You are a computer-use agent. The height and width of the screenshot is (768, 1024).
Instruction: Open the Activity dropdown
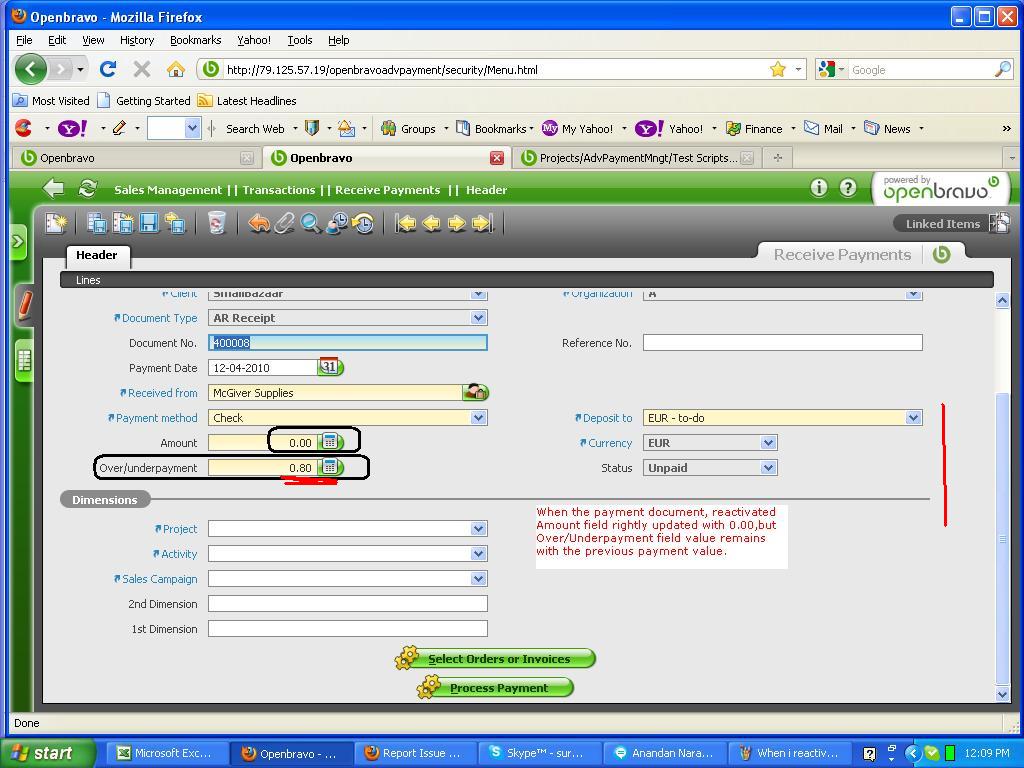pyautogui.click(x=479, y=554)
